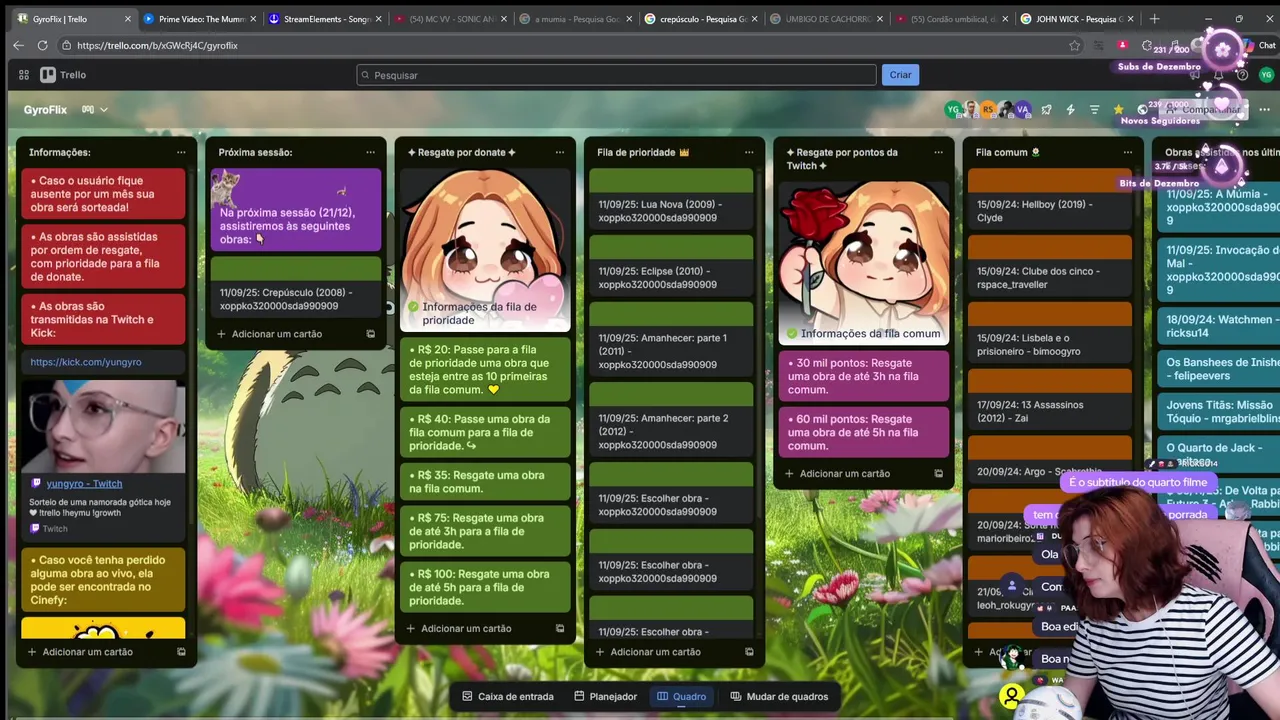The image size is (1280, 720).
Task: Click the blue Criar button
Action: tap(900, 75)
